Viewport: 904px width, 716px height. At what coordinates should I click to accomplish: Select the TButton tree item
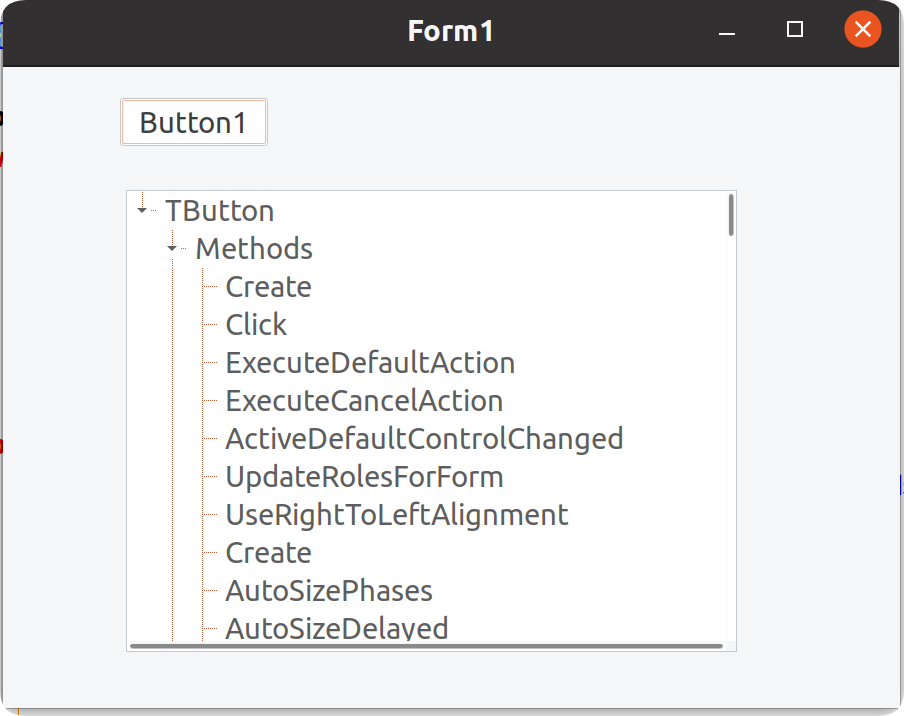[219, 211]
